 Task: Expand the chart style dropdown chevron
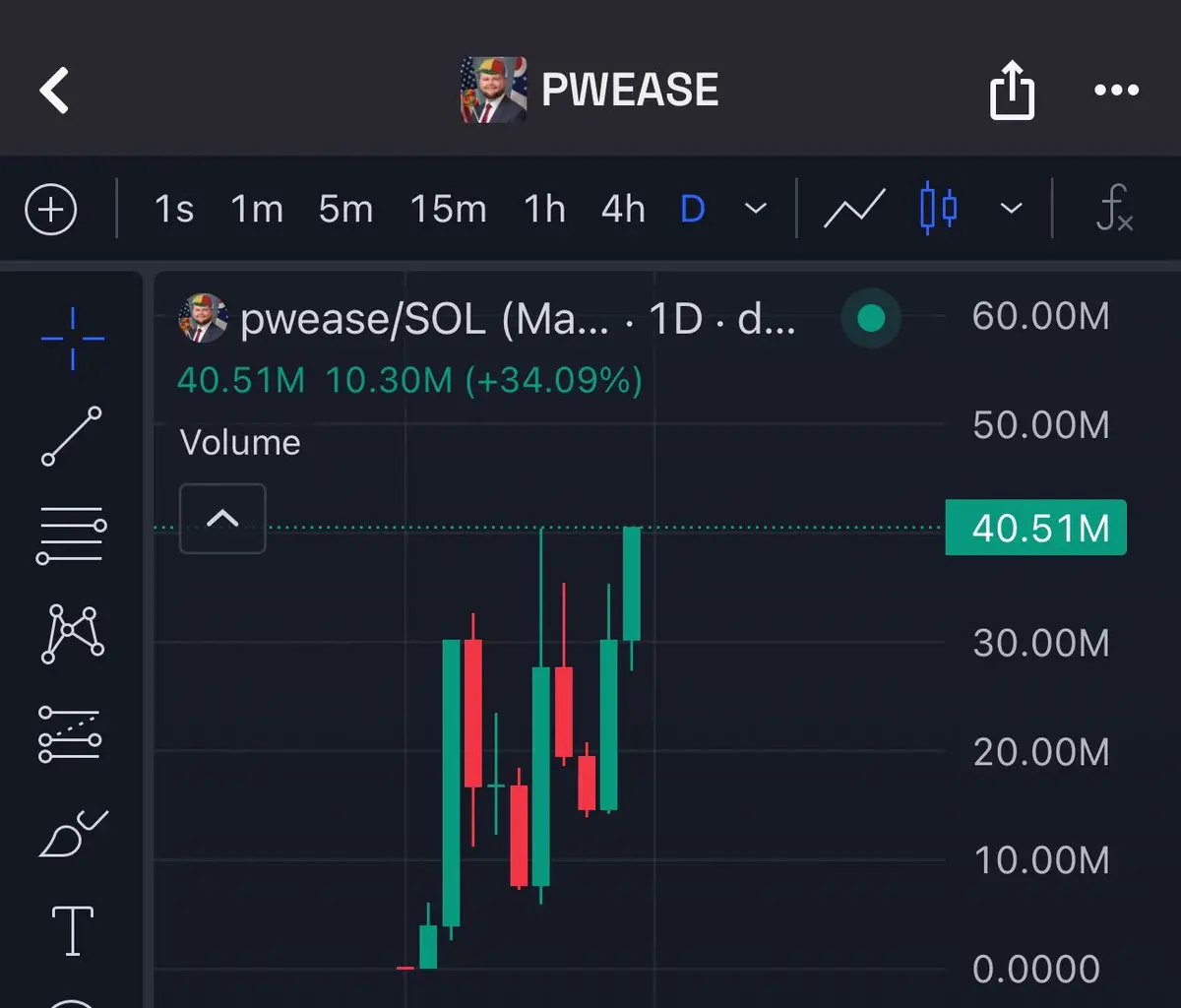tap(1011, 210)
